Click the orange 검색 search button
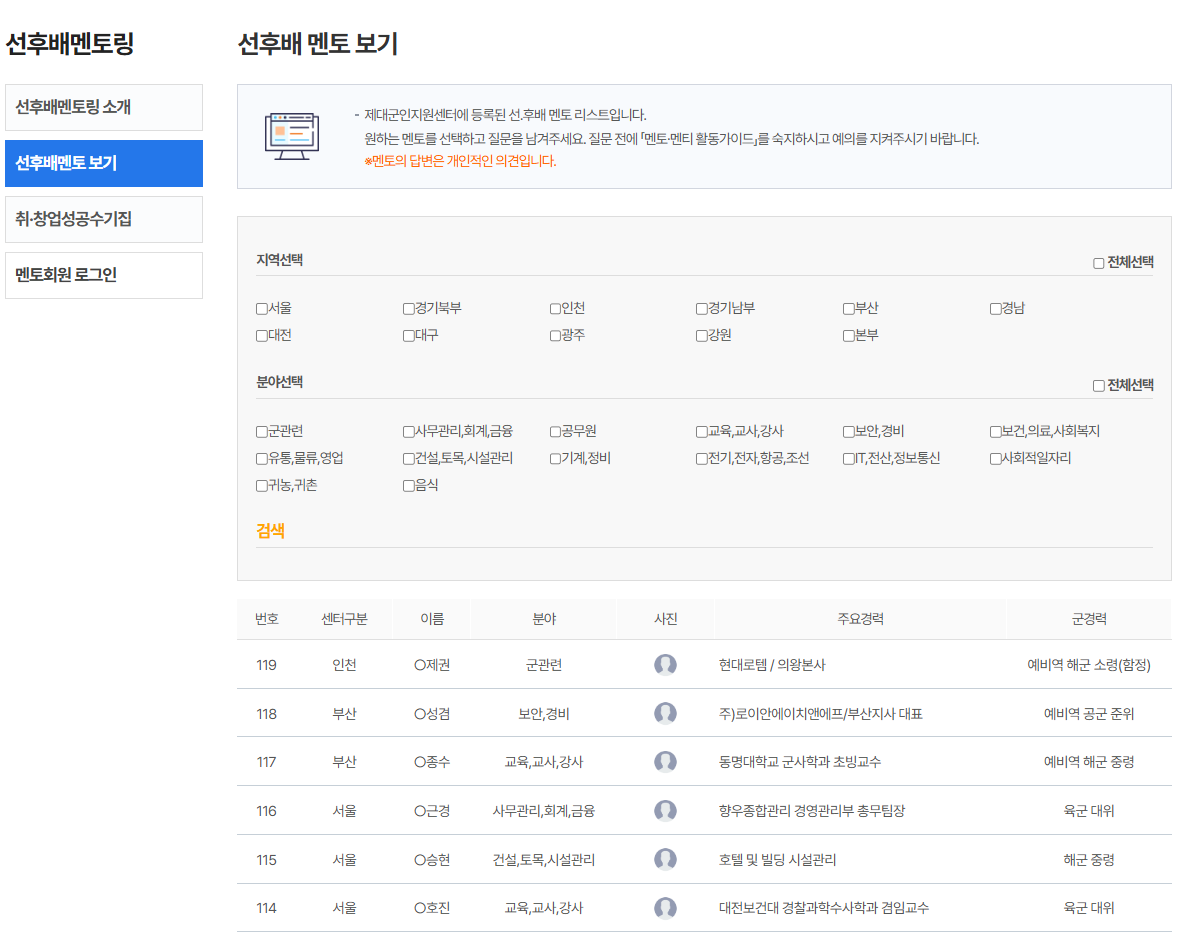This screenshot has height=932, width=1188. [270, 530]
